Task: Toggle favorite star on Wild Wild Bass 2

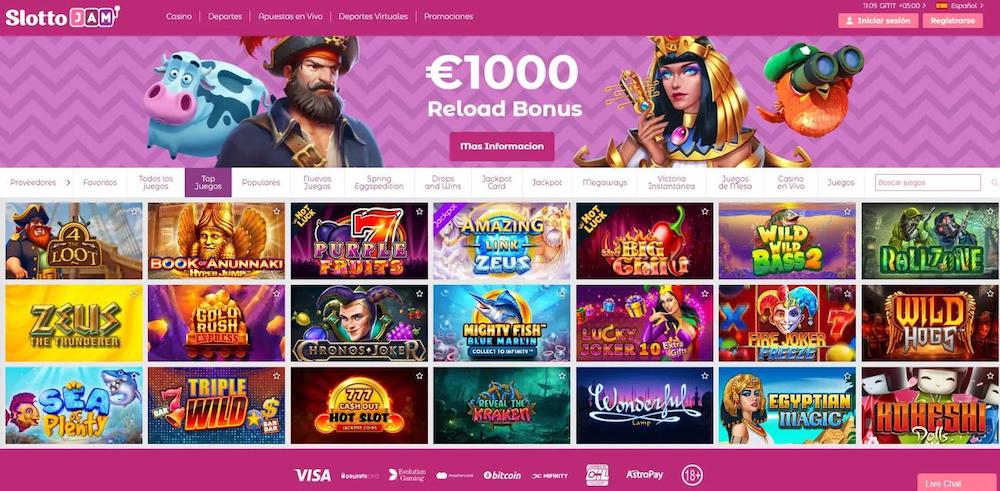Action: pyautogui.click(x=848, y=211)
